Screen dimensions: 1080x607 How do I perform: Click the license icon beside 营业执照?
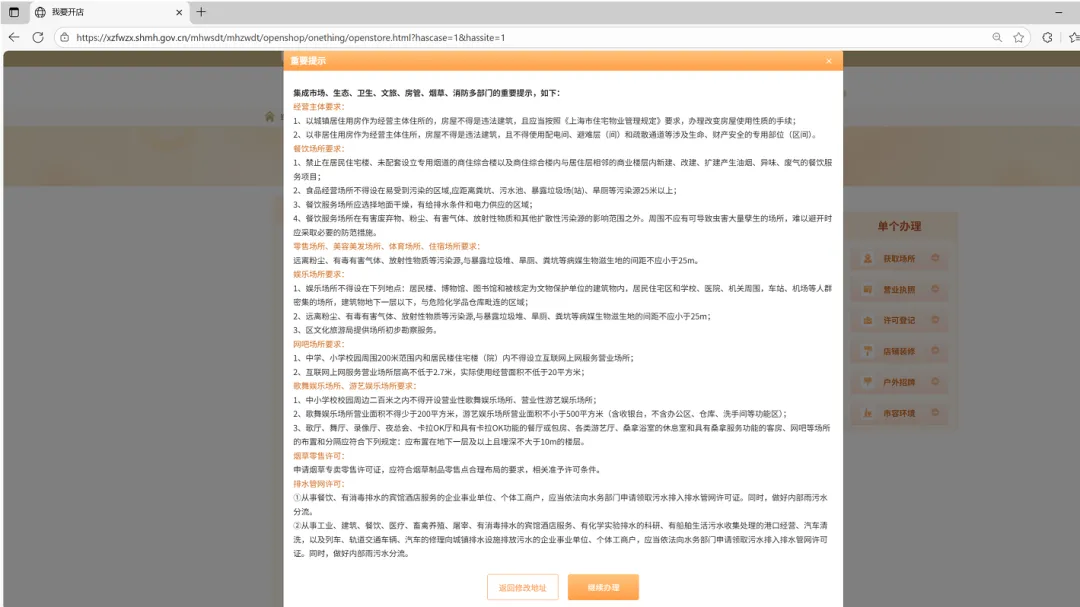(x=868, y=289)
